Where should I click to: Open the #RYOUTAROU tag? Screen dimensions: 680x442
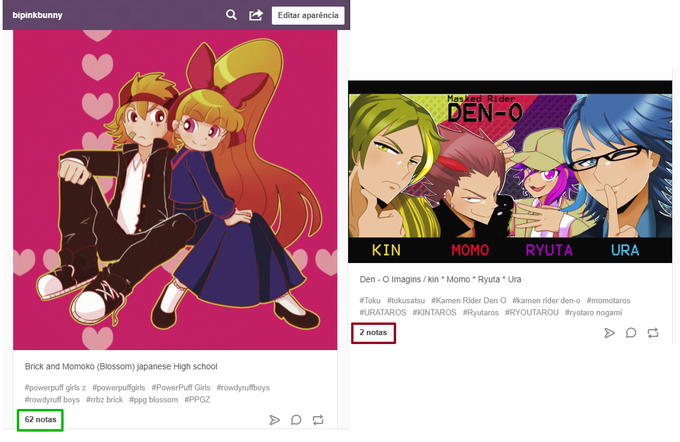coord(532,312)
